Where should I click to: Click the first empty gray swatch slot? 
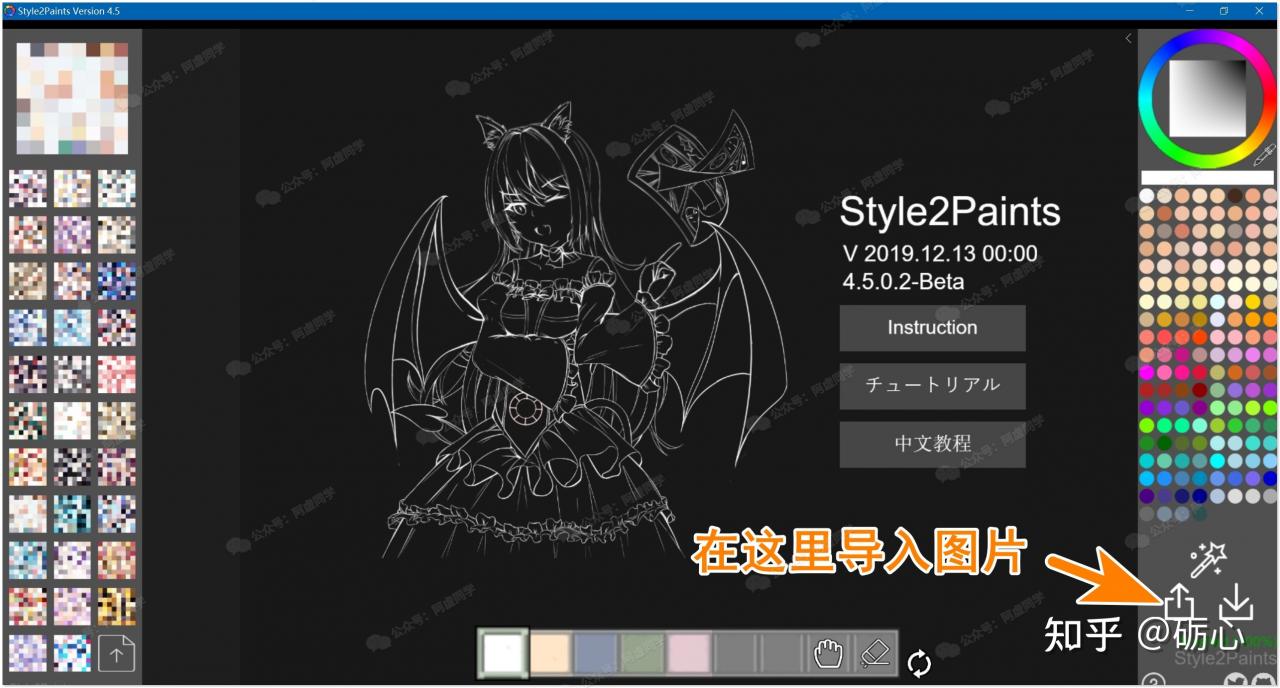(x=735, y=654)
